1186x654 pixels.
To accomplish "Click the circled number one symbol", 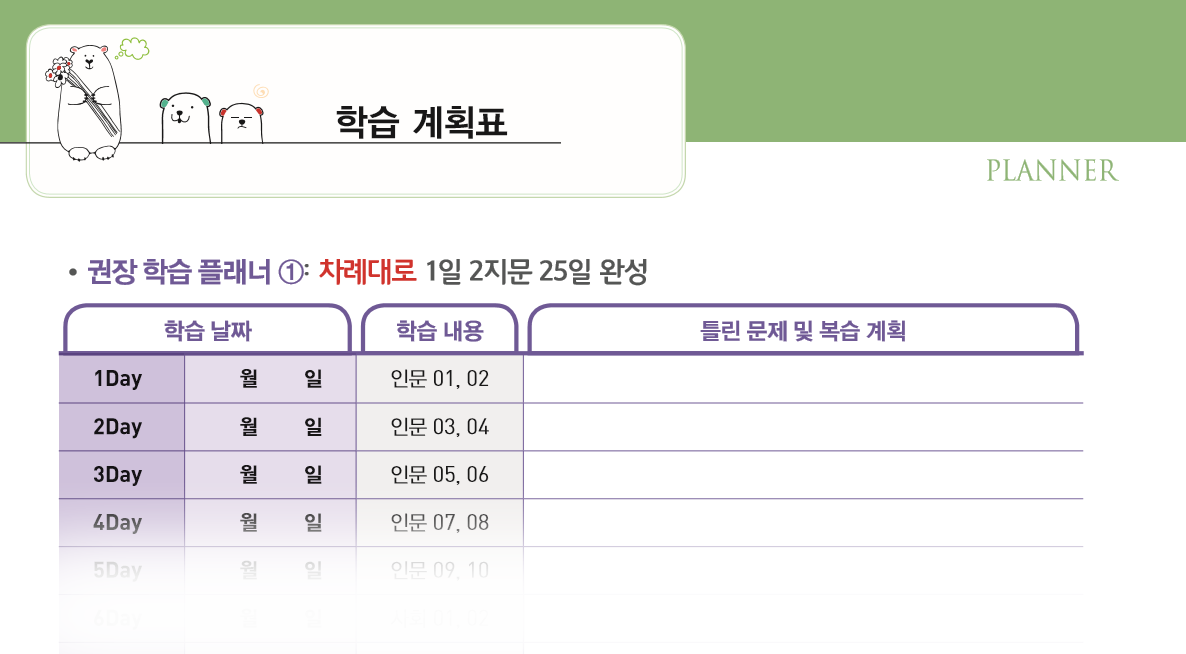I will [x=291, y=272].
